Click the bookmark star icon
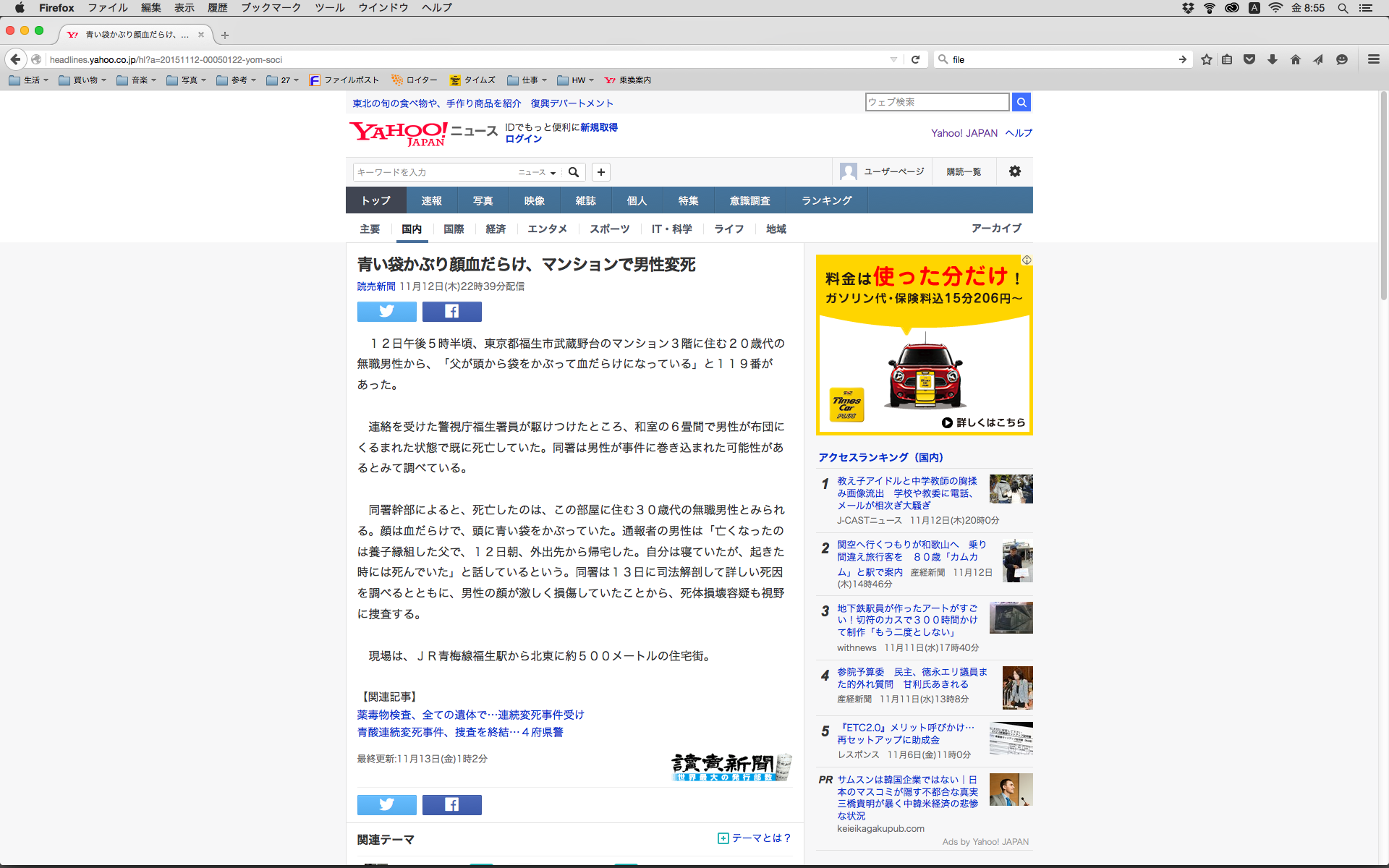This screenshot has width=1389, height=868. tap(1206, 59)
